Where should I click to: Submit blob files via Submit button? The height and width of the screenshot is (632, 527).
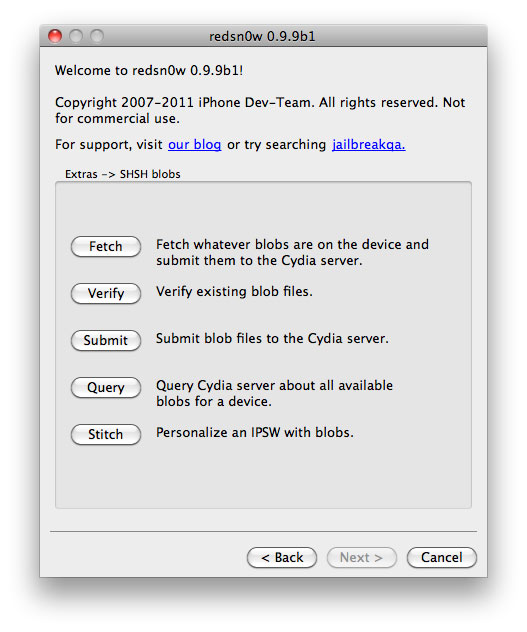(106, 340)
